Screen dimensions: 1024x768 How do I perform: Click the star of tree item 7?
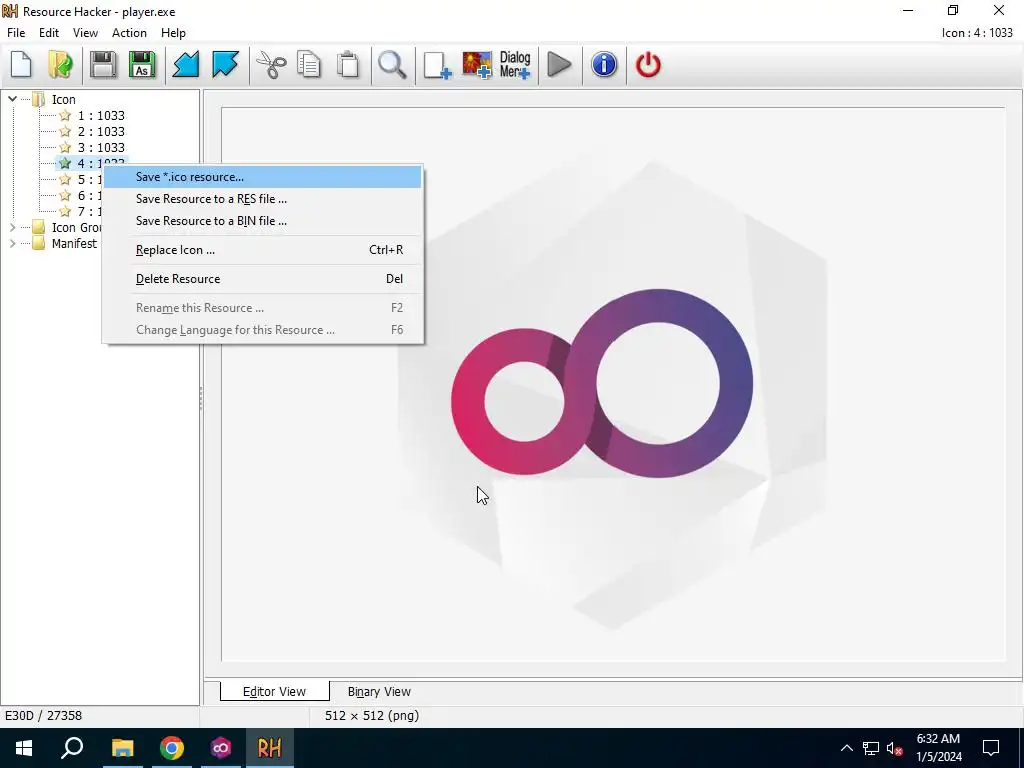coord(65,212)
